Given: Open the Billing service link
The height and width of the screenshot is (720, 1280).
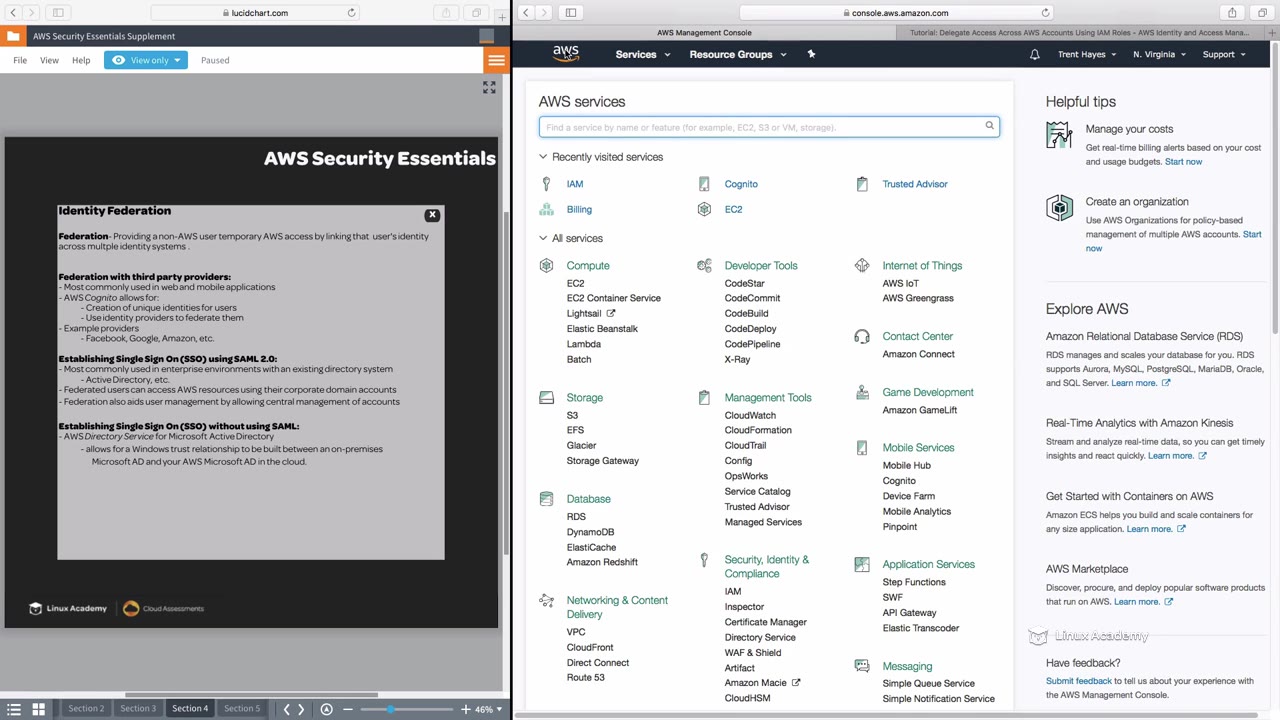Looking at the screenshot, I should (x=579, y=210).
